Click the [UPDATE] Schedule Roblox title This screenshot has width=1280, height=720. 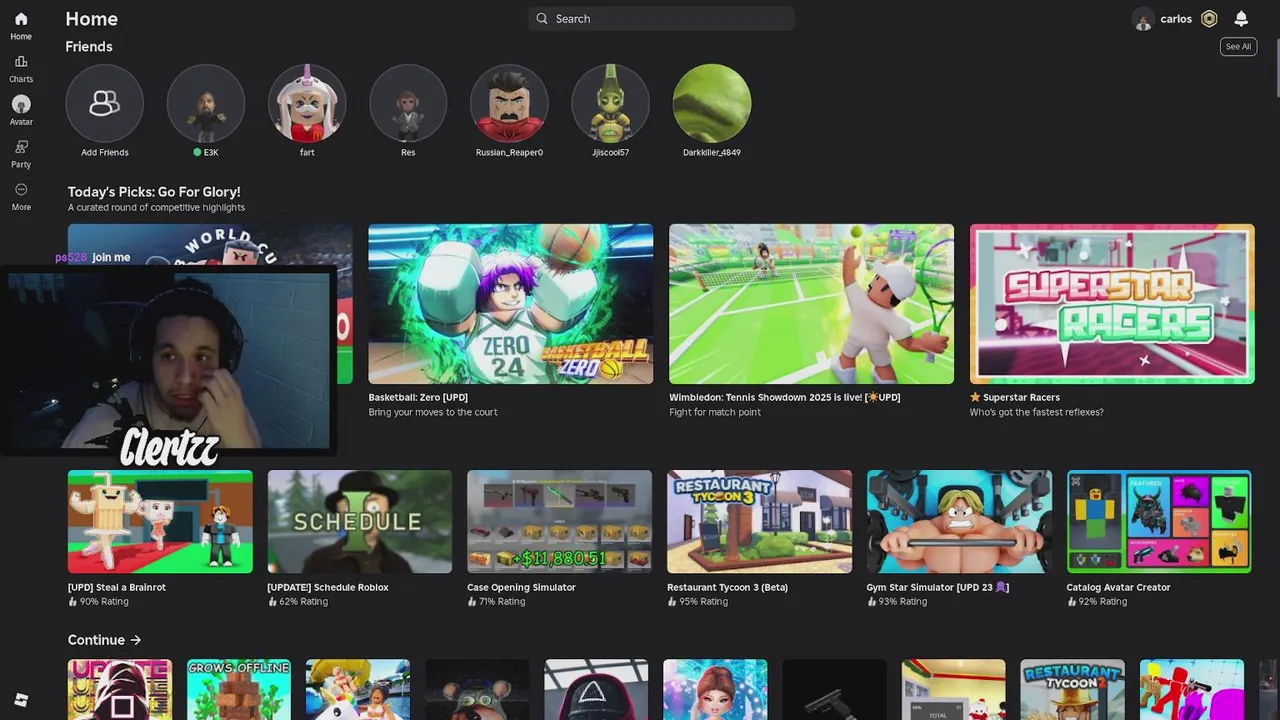[328, 587]
